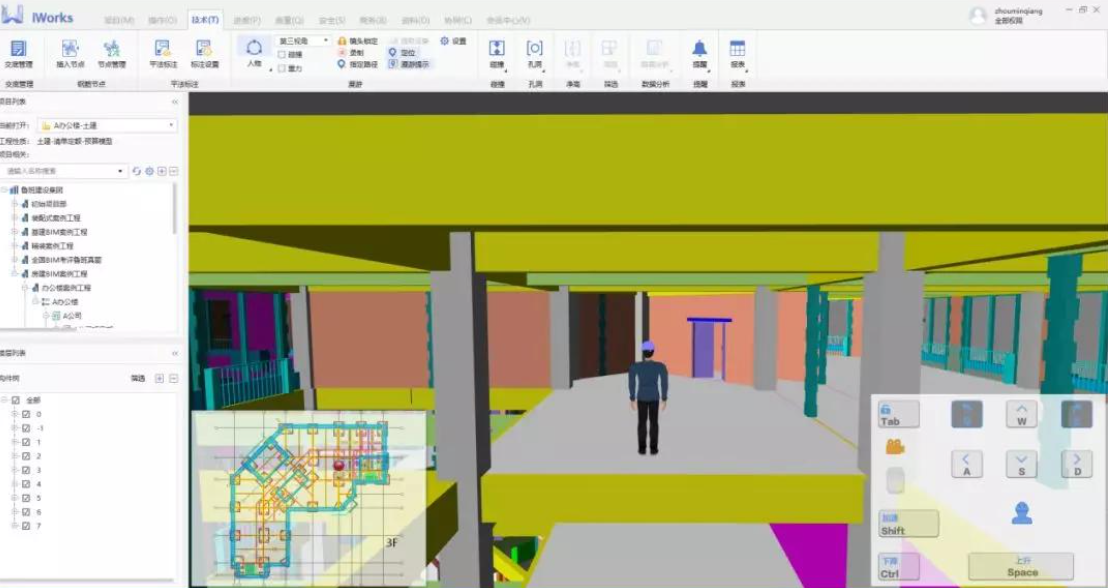Switch to the 技术(T) ribbon tab
Screen dimensions: 1108x588
tap(205, 20)
